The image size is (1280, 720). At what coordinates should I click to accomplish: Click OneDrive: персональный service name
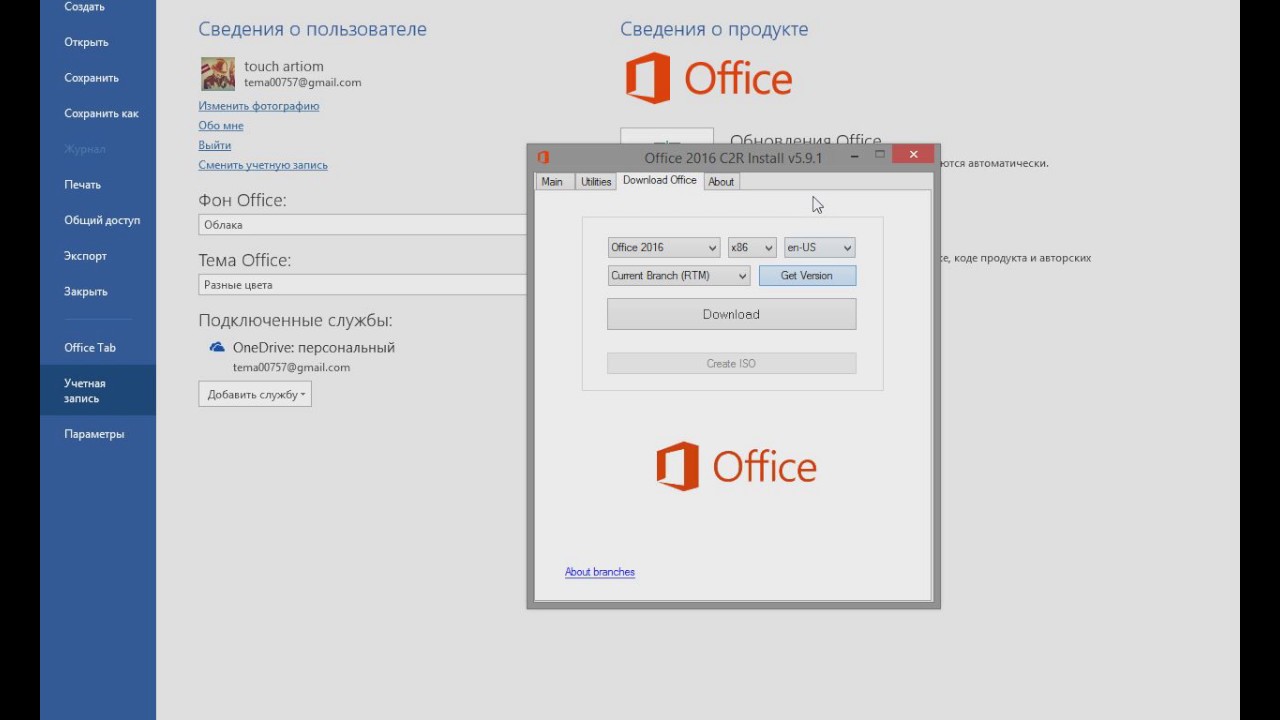pyautogui.click(x=314, y=347)
